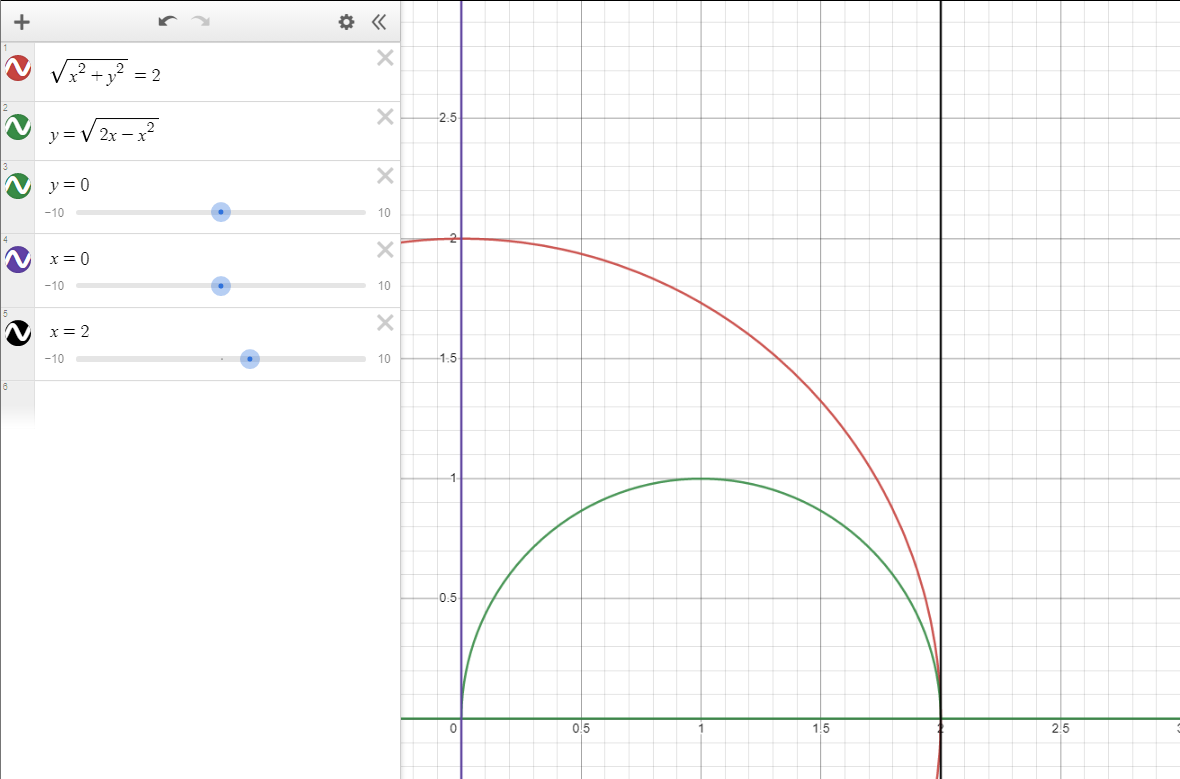Image resolution: width=1180 pixels, height=779 pixels.
Task: Click the plus Add Item button
Action: (22, 22)
